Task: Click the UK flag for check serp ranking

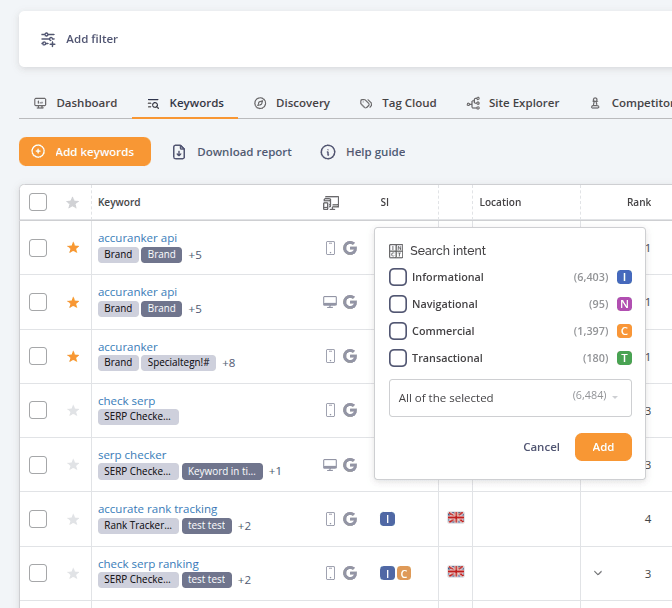Action: pyautogui.click(x=456, y=572)
